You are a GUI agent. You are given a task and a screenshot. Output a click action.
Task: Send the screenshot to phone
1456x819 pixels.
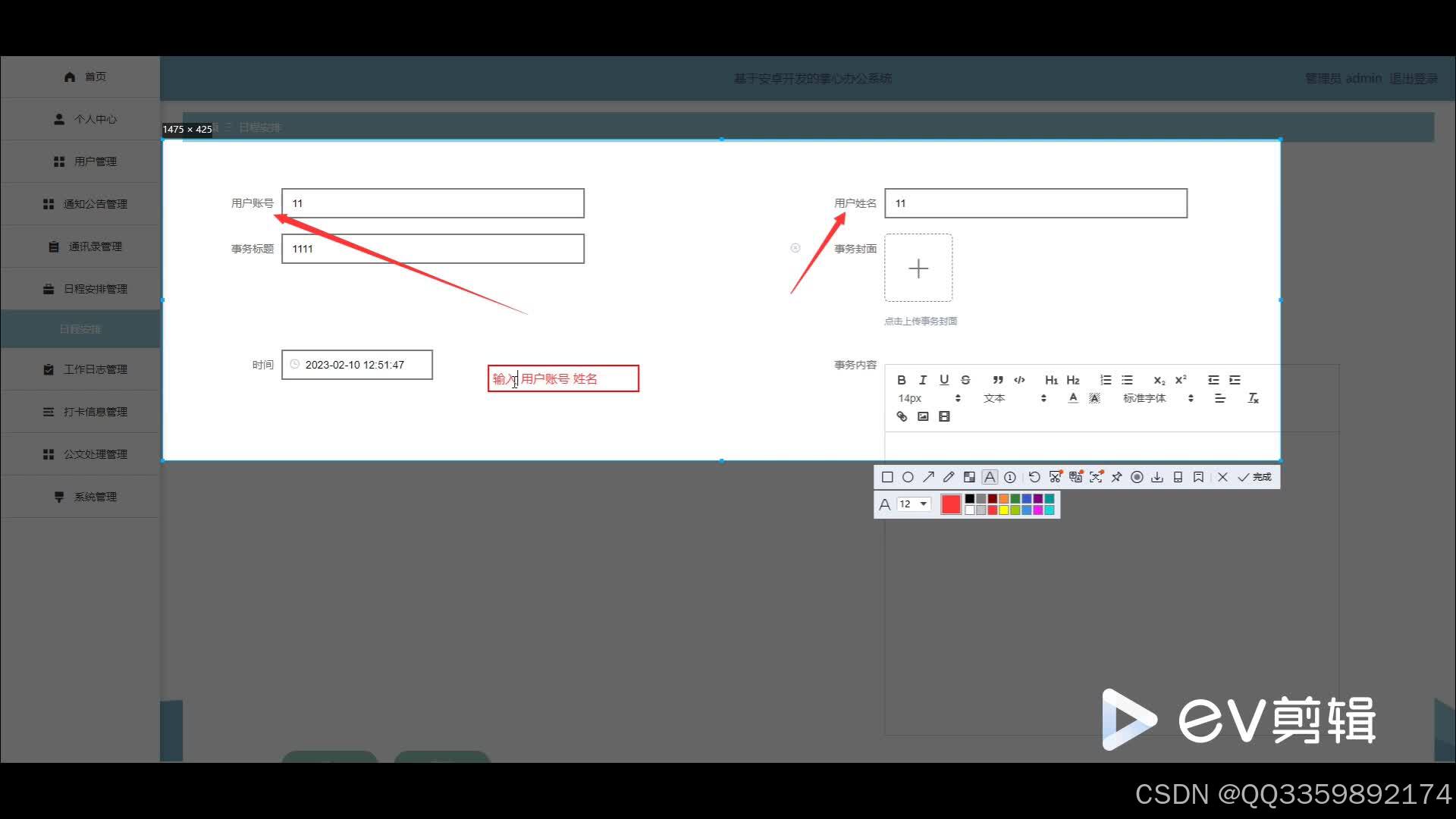pyautogui.click(x=1178, y=477)
